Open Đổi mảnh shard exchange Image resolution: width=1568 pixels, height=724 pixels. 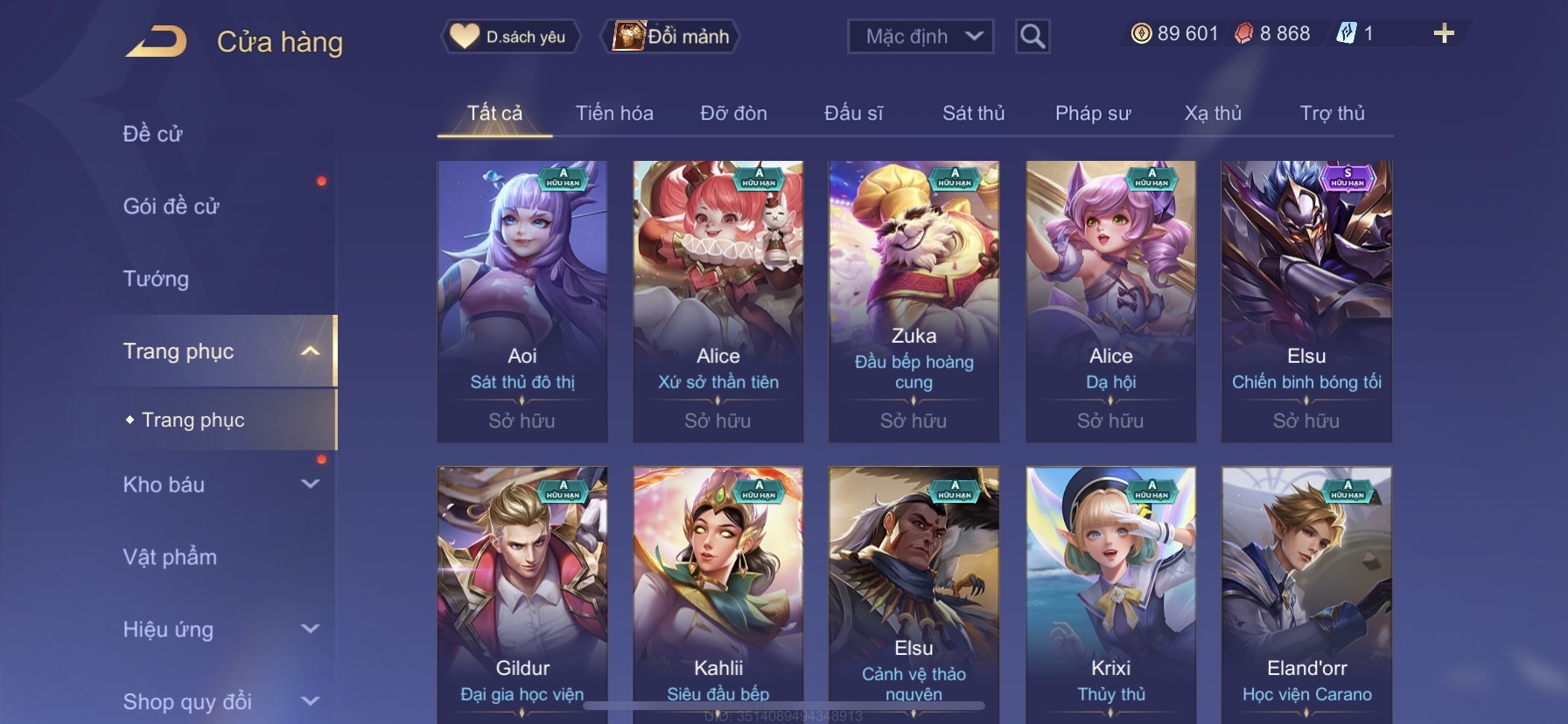point(670,37)
